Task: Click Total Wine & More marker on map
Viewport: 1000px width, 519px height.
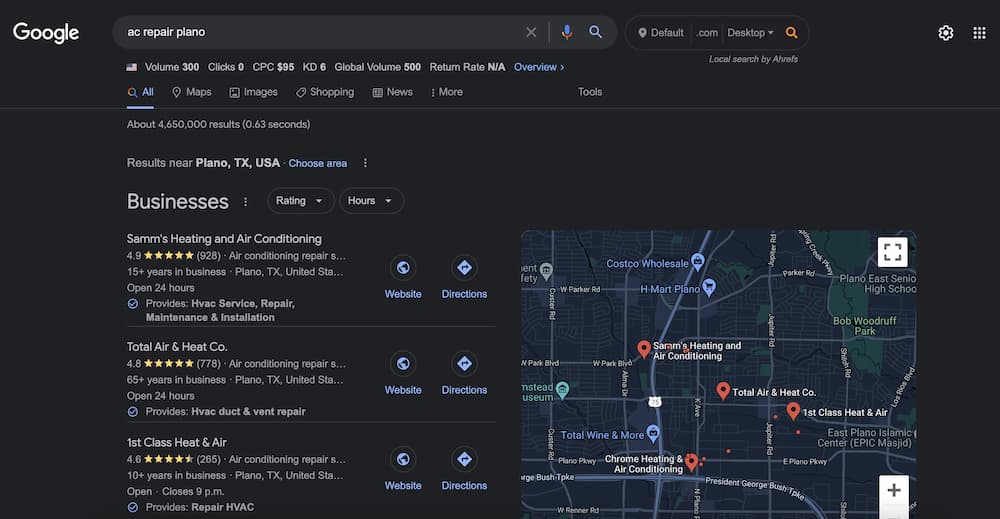Action: (652, 434)
